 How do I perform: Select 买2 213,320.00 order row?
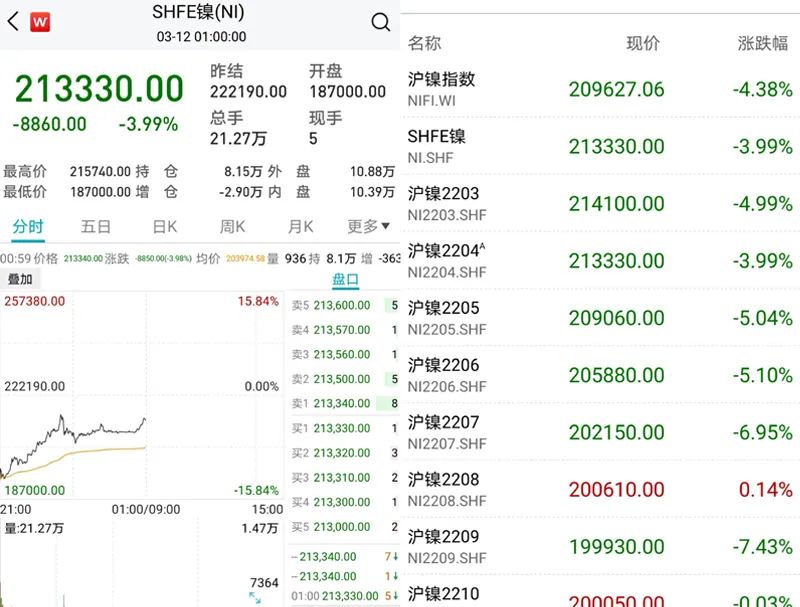click(345, 453)
